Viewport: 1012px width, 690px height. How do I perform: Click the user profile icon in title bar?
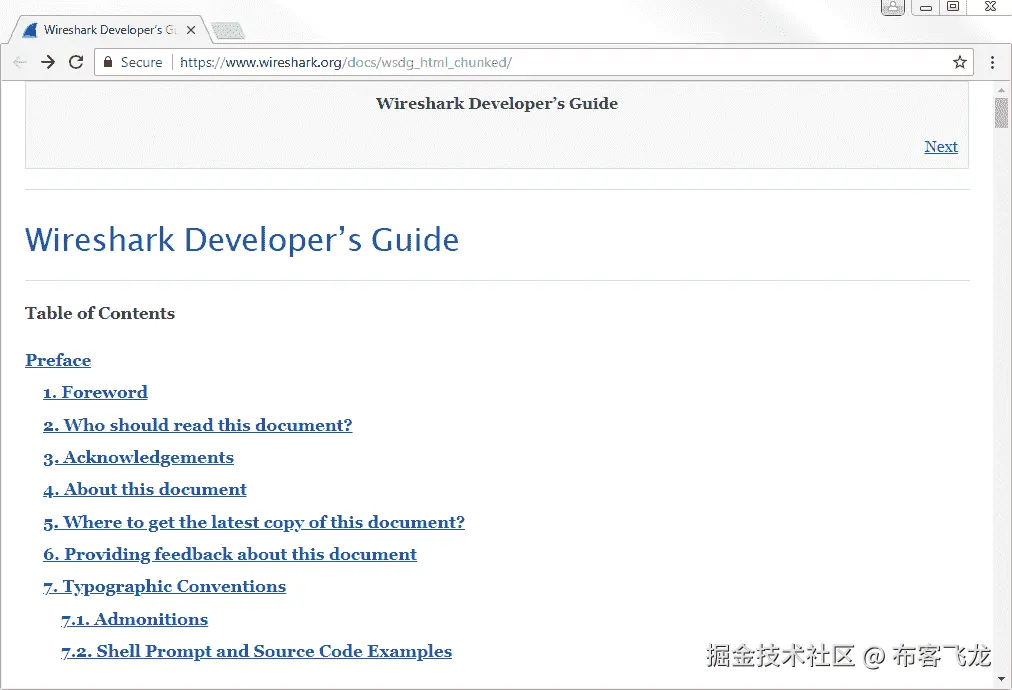tap(893, 7)
